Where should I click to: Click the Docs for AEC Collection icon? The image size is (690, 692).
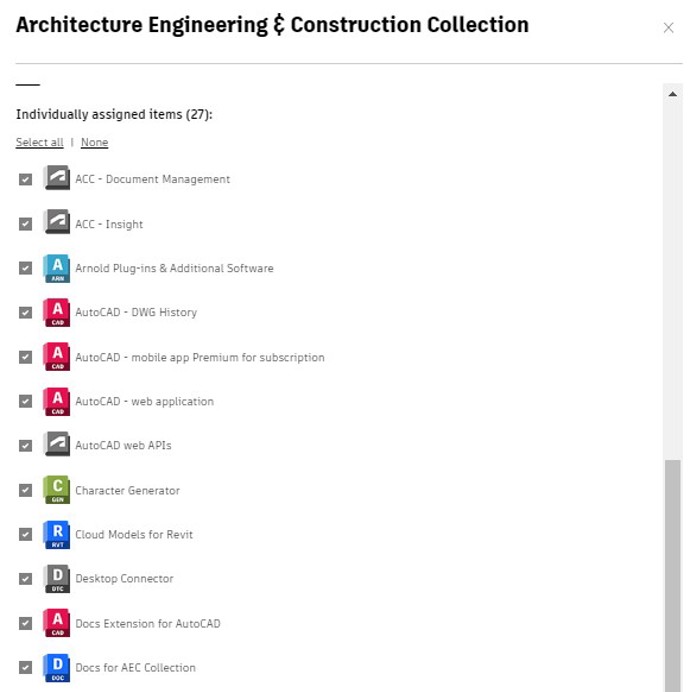tap(57, 668)
